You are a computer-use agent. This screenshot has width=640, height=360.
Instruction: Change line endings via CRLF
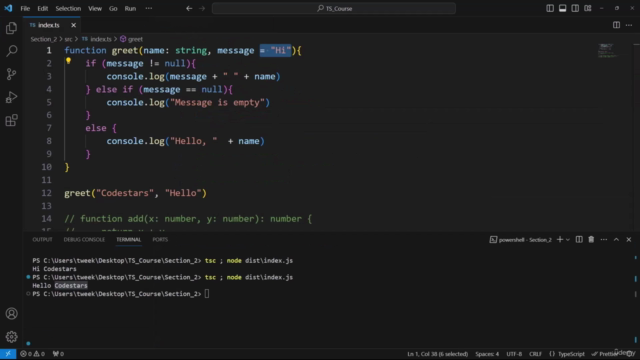(x=535, y=354)
